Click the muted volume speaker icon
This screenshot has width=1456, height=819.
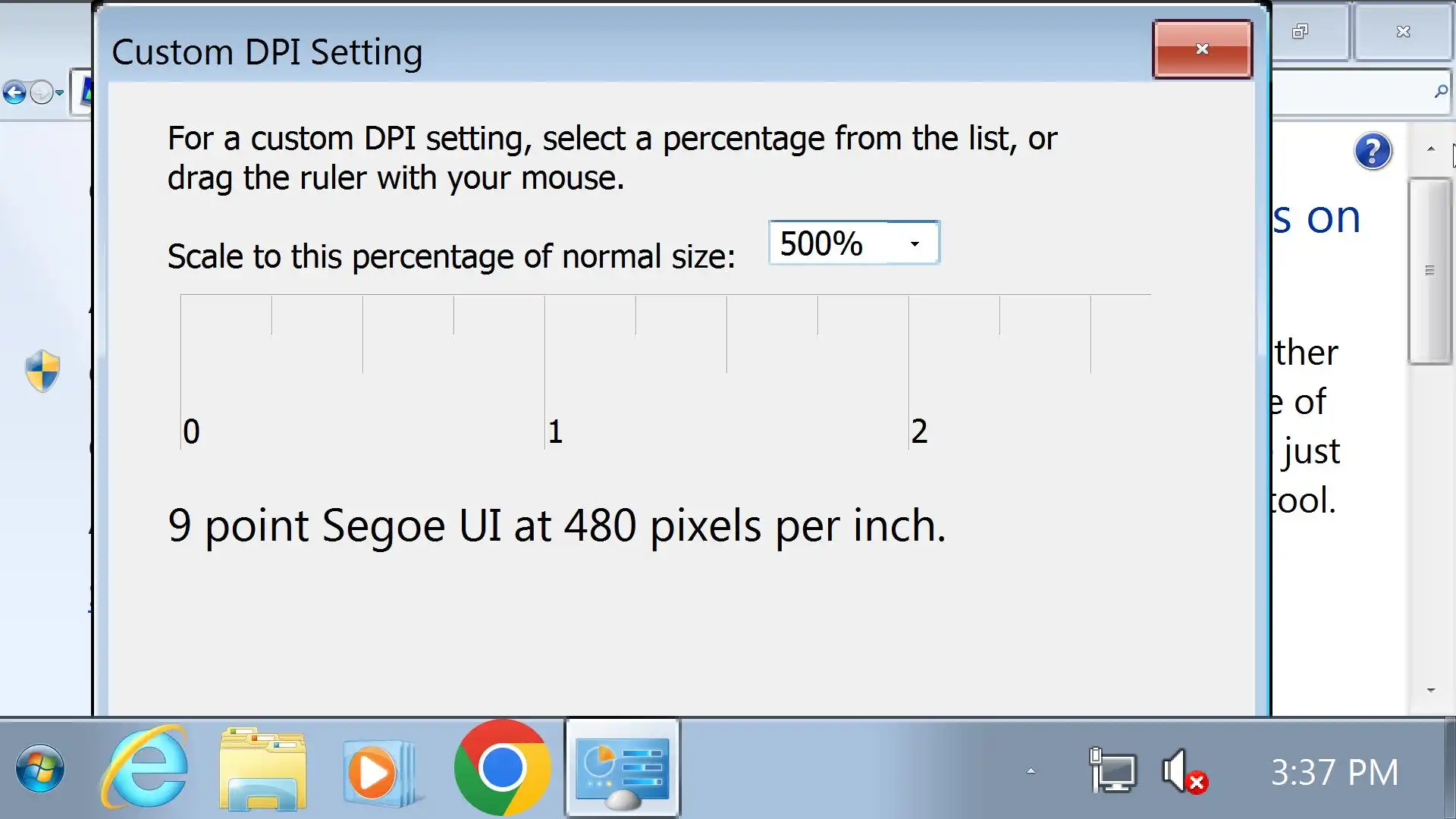(1183, 772)
